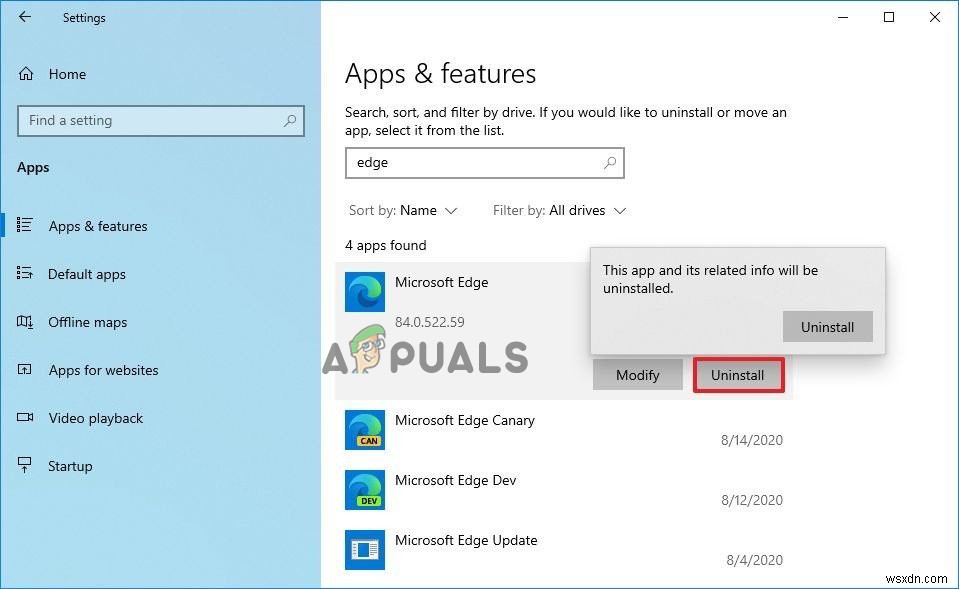
Task: Open Startup settings in sidebar
Action: coord(70,466)
